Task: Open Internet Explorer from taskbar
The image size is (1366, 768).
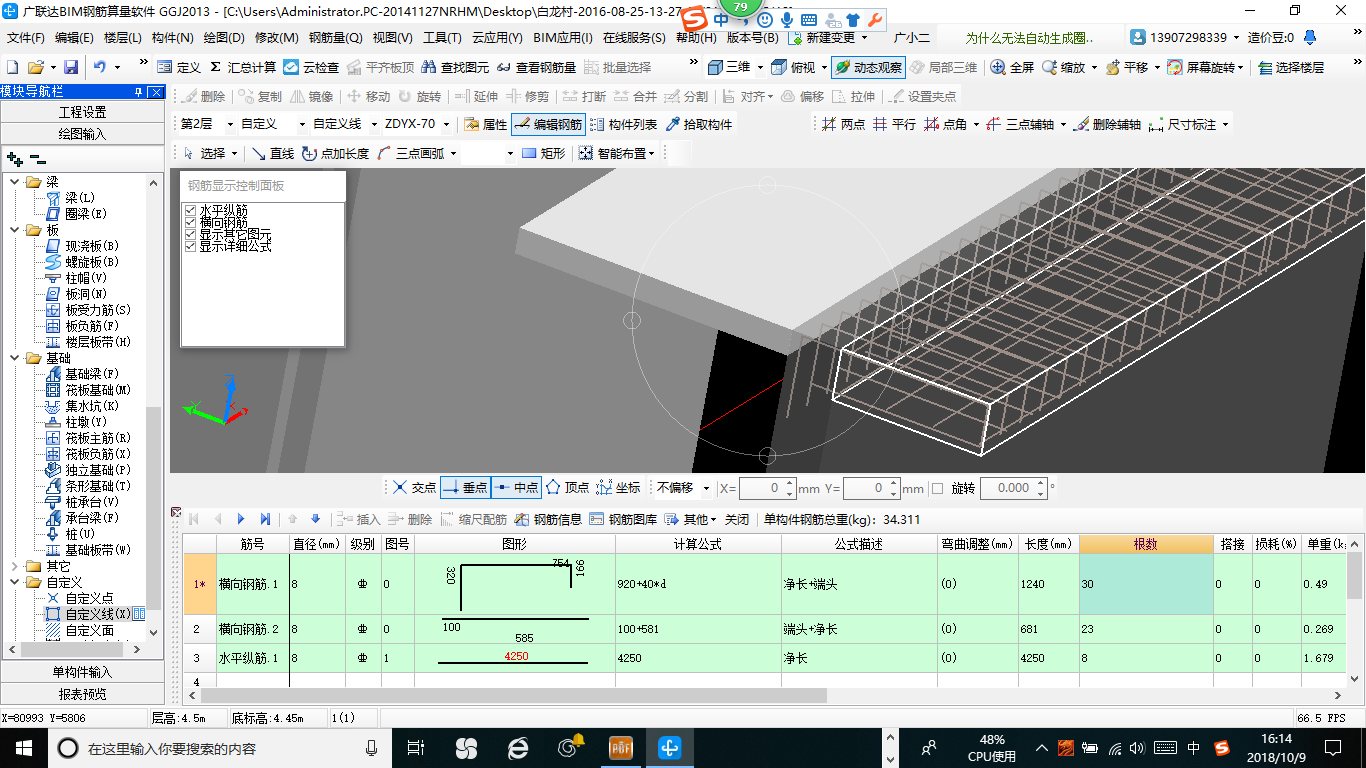Action: point(518,747)
